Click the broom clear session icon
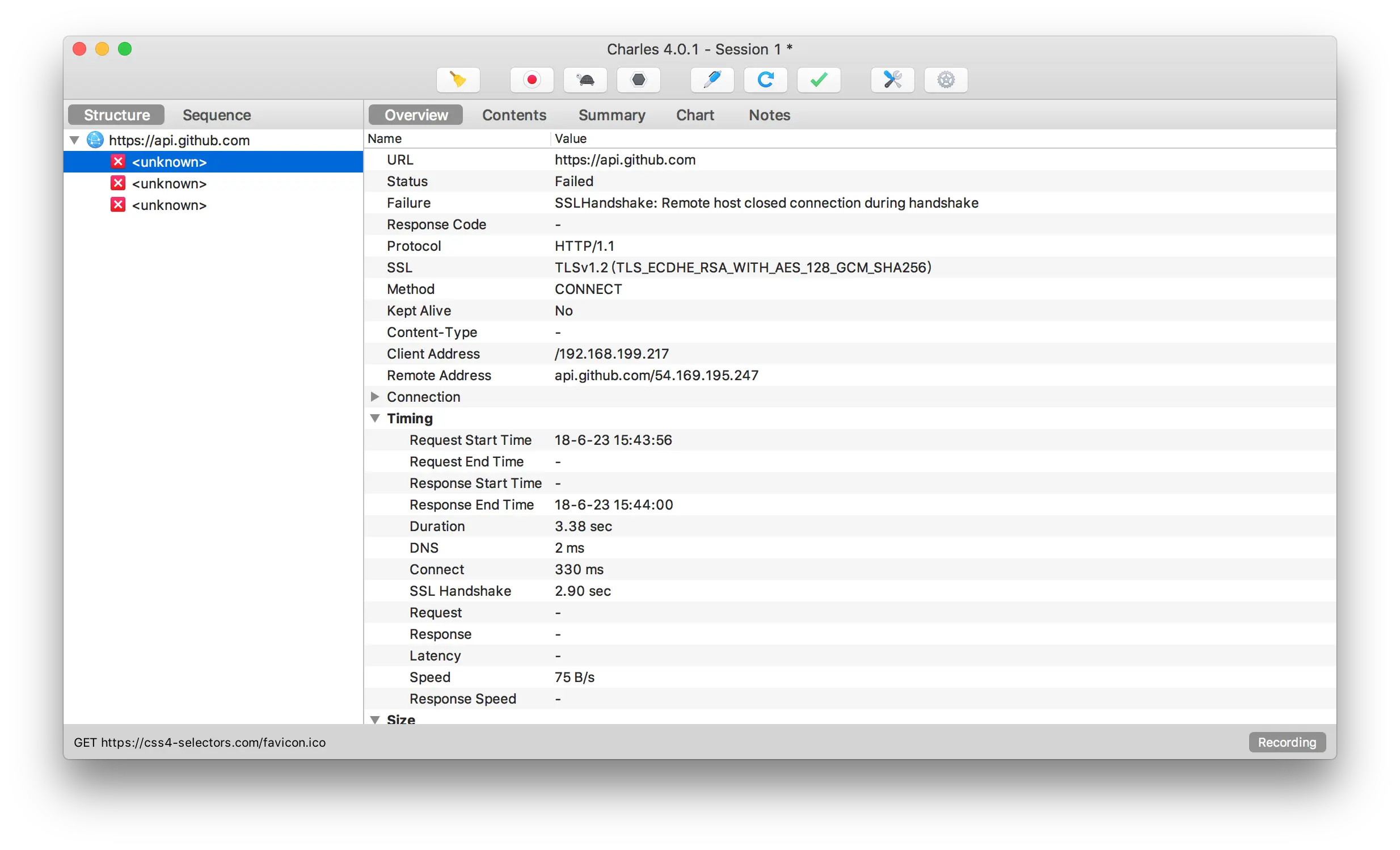 click(x=458, y=79)
